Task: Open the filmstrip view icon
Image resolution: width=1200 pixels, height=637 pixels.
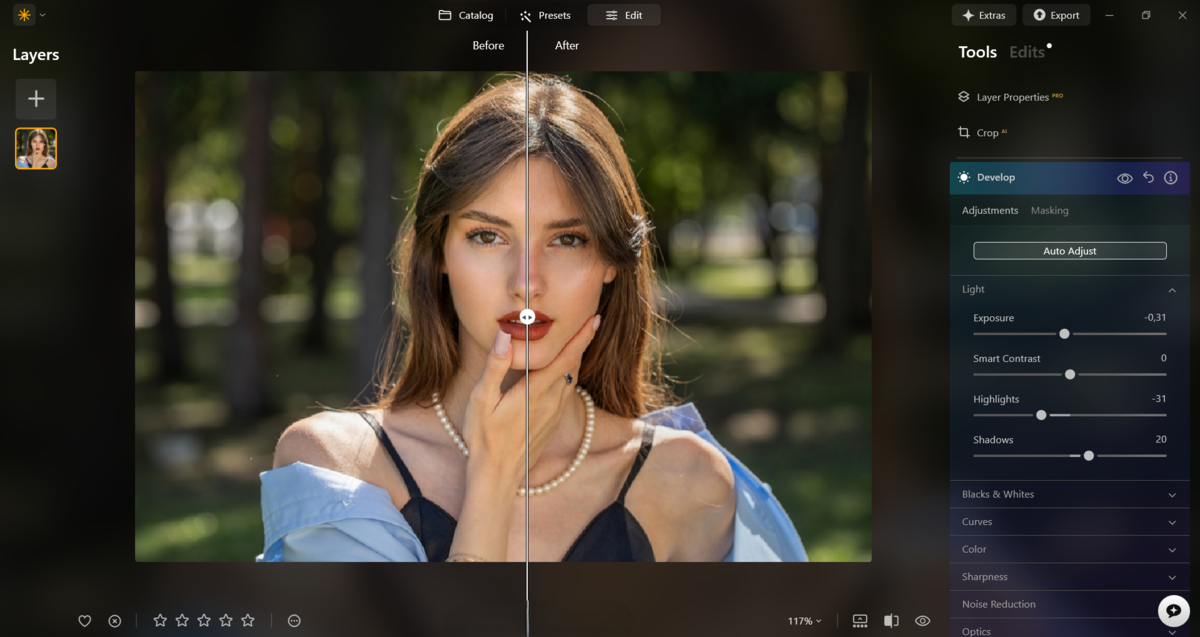Action: (860, 621)
